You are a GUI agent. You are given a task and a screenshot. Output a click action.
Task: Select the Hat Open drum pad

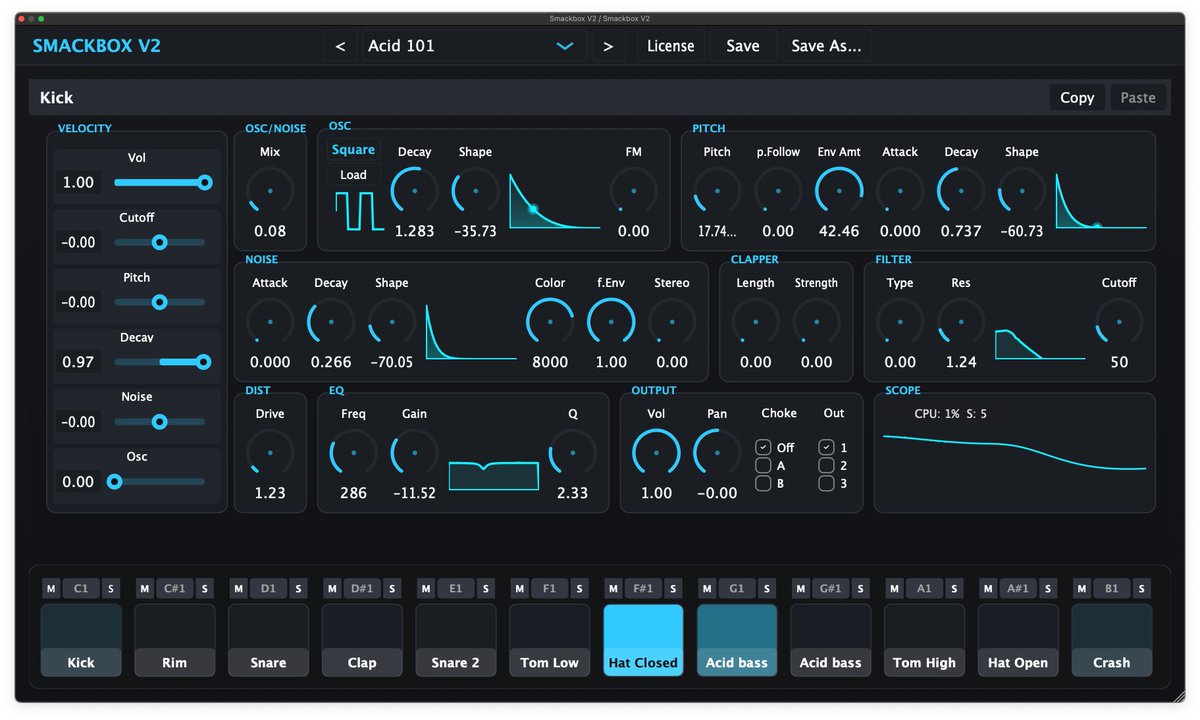coord(1018,640)
